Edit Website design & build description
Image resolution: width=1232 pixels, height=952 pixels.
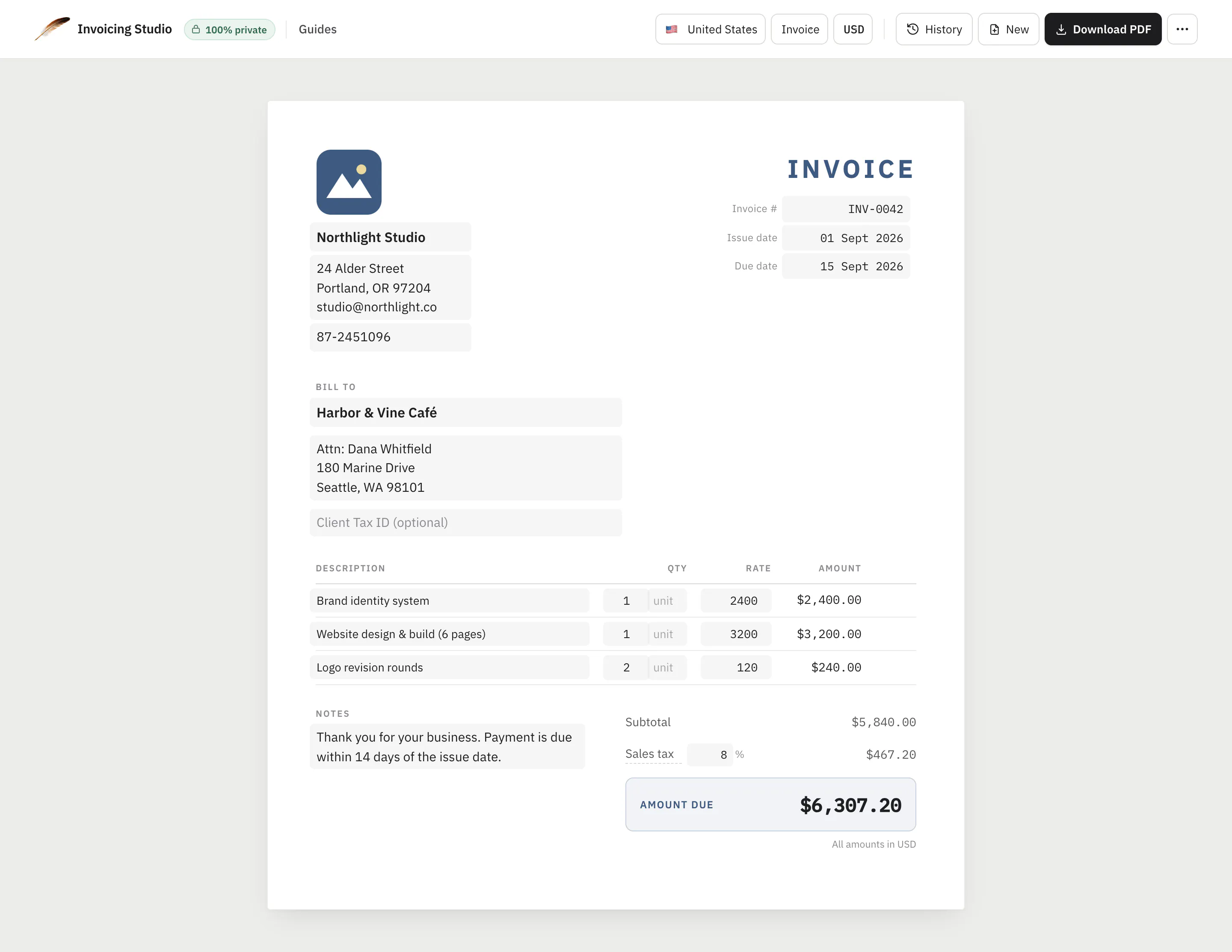[x=449, y=634]
